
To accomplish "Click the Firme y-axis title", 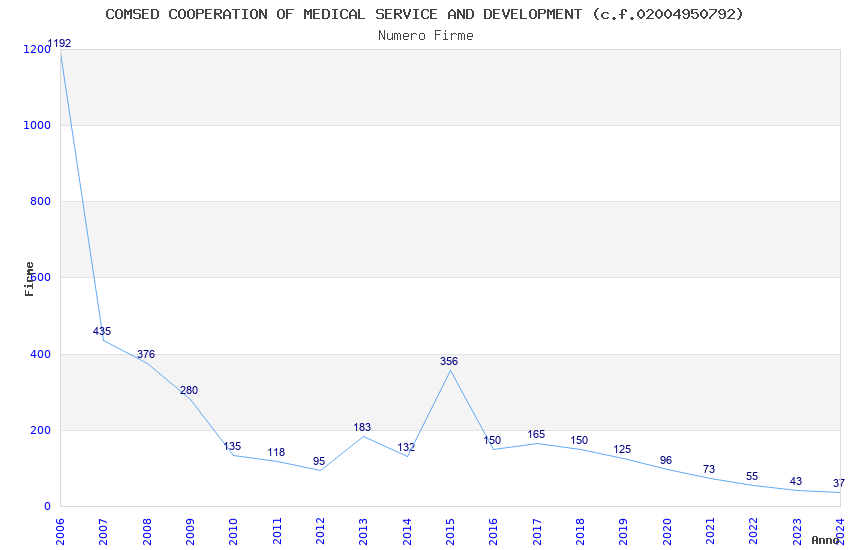I will 30,278.
